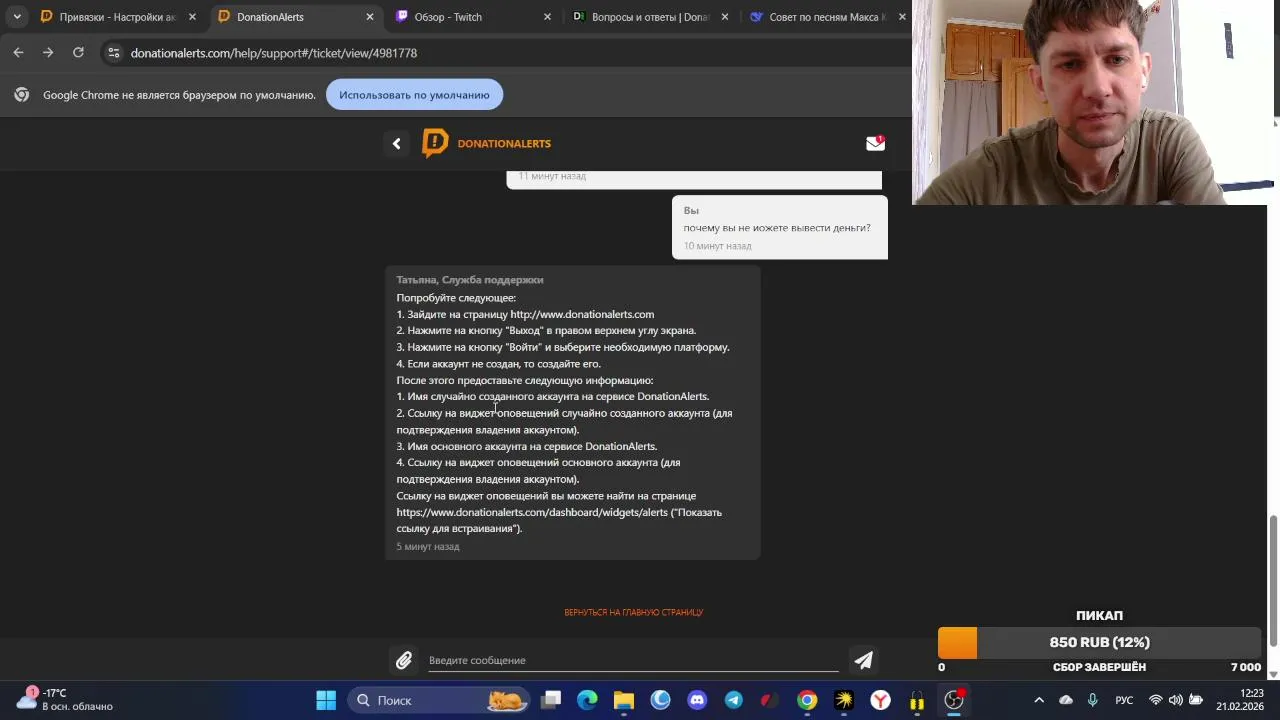Attach a file with the paperclip icon

click(x=404, y=660)
